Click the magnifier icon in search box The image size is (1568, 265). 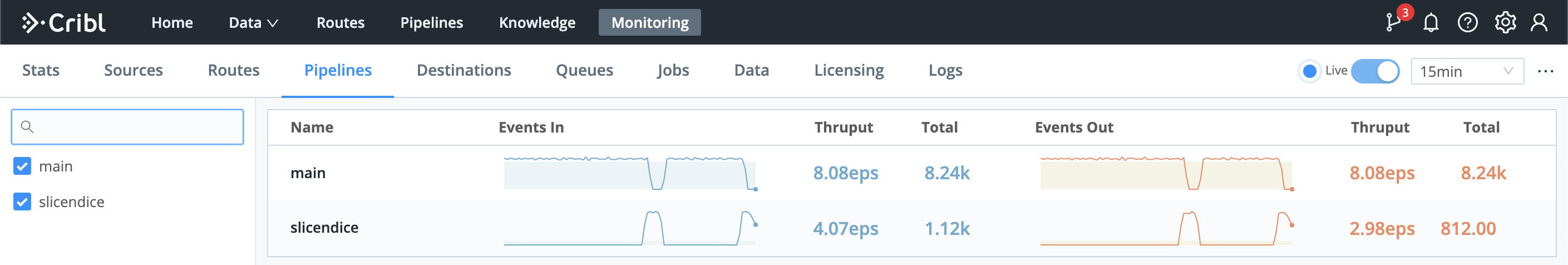(x=27, y=127)
